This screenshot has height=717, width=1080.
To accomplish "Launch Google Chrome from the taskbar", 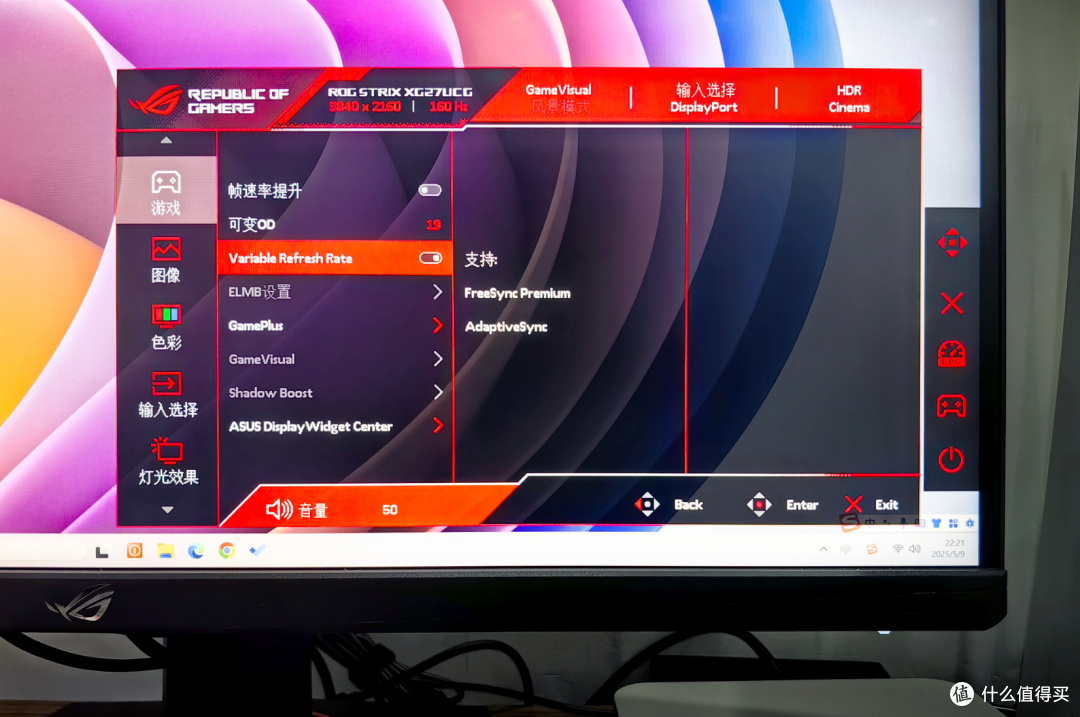I will [227, 550].
